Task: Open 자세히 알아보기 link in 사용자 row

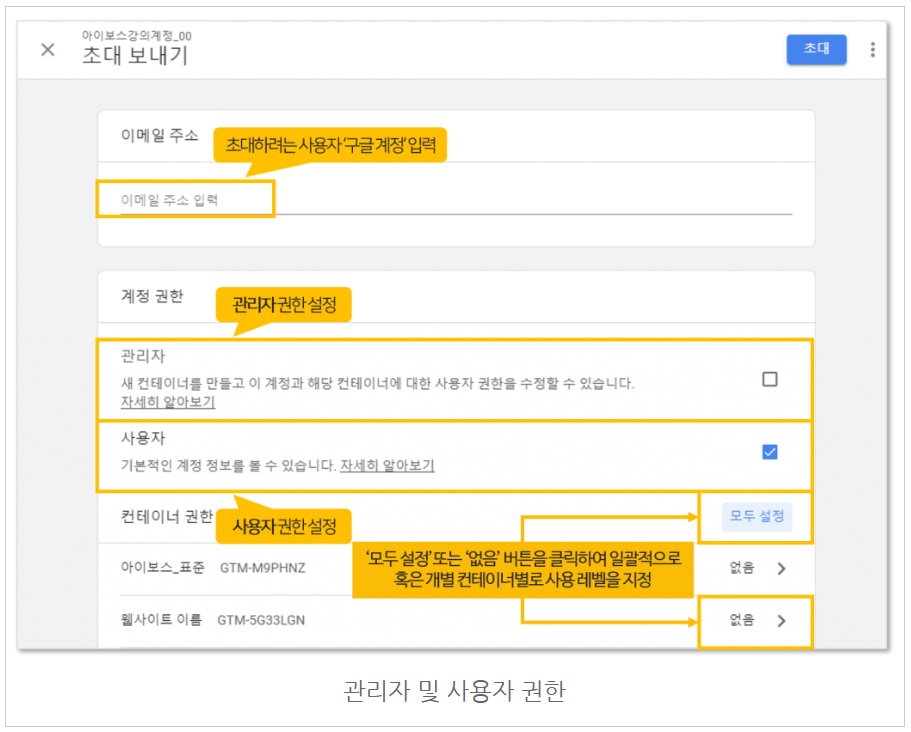Action: [x=388, y=466]
